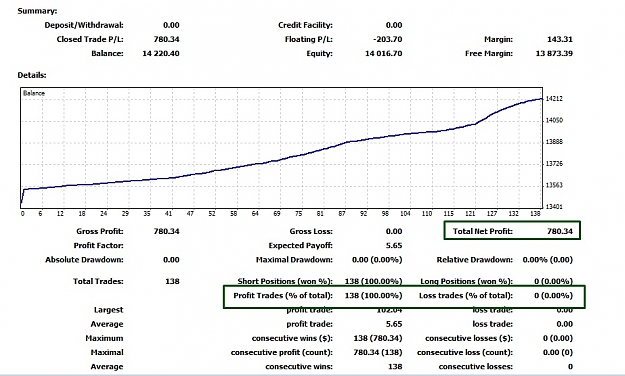Click the equity value 14 016.70

383,53
